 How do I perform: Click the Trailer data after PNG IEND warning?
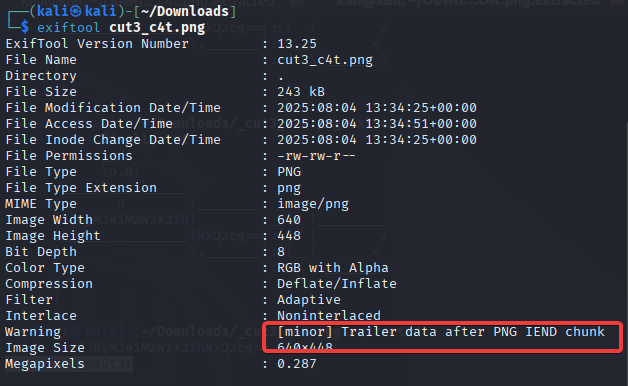(441, 332)
